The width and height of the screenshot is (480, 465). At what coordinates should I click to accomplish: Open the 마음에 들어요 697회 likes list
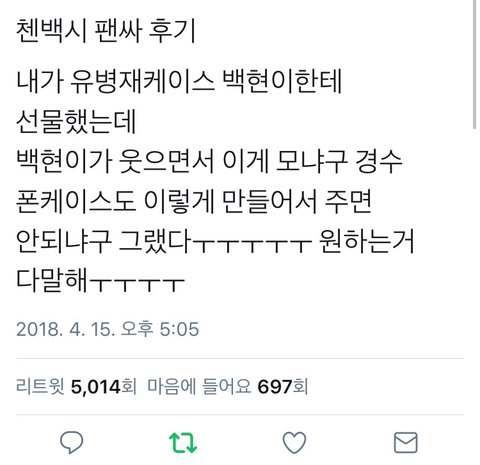228,387
